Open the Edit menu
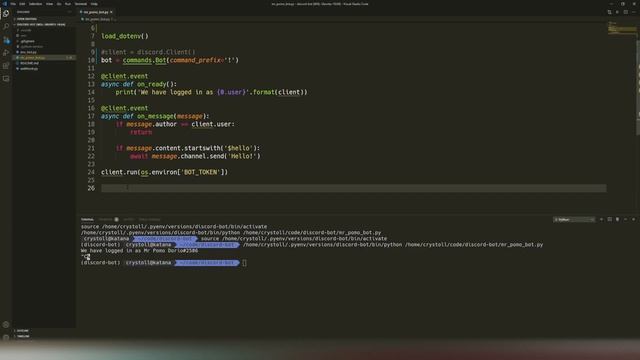The width and height of the screenshot is (640, 360). click(x=22, y=4)
